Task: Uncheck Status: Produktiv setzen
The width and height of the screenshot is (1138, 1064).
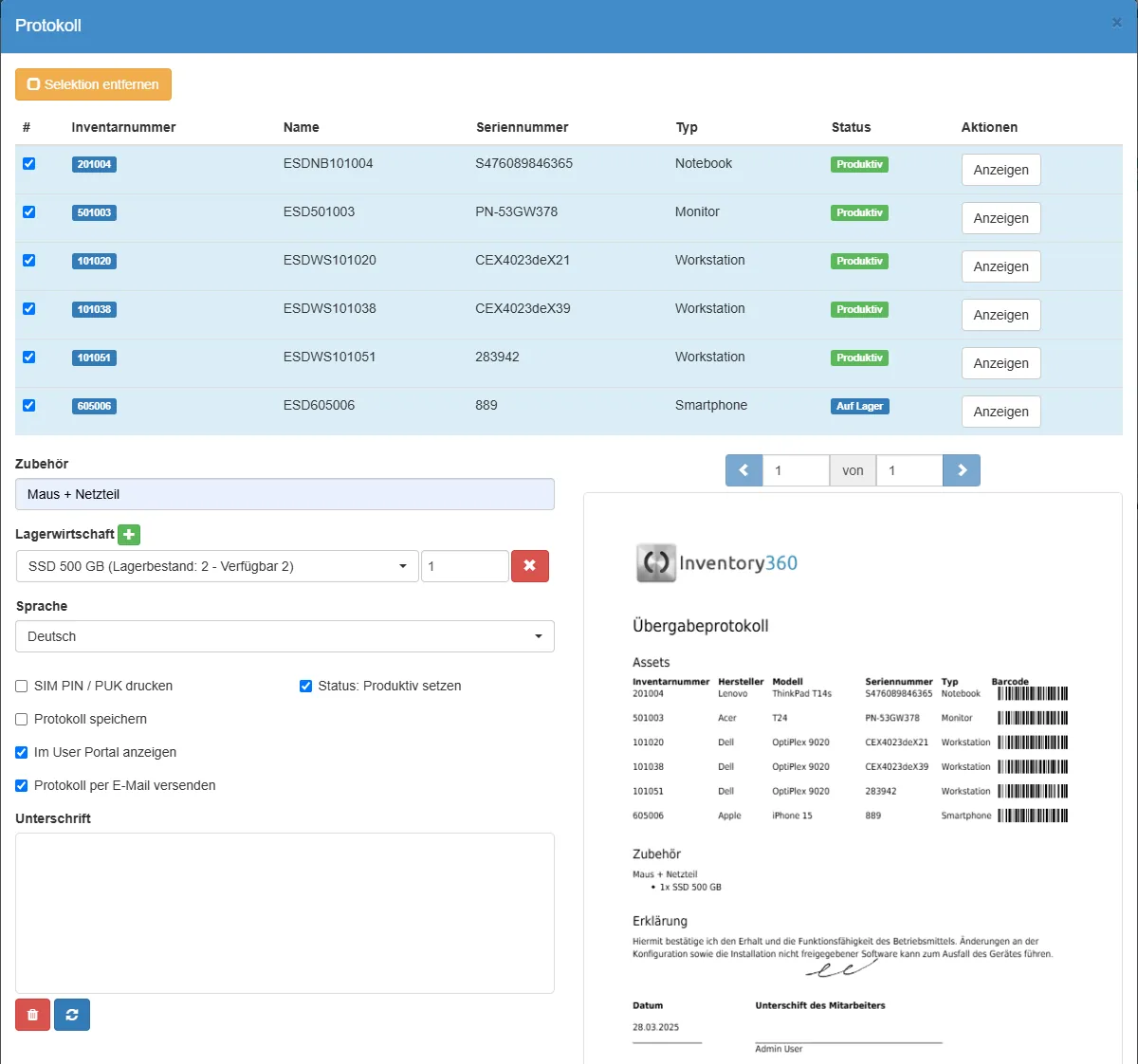Action: (305, 687)
